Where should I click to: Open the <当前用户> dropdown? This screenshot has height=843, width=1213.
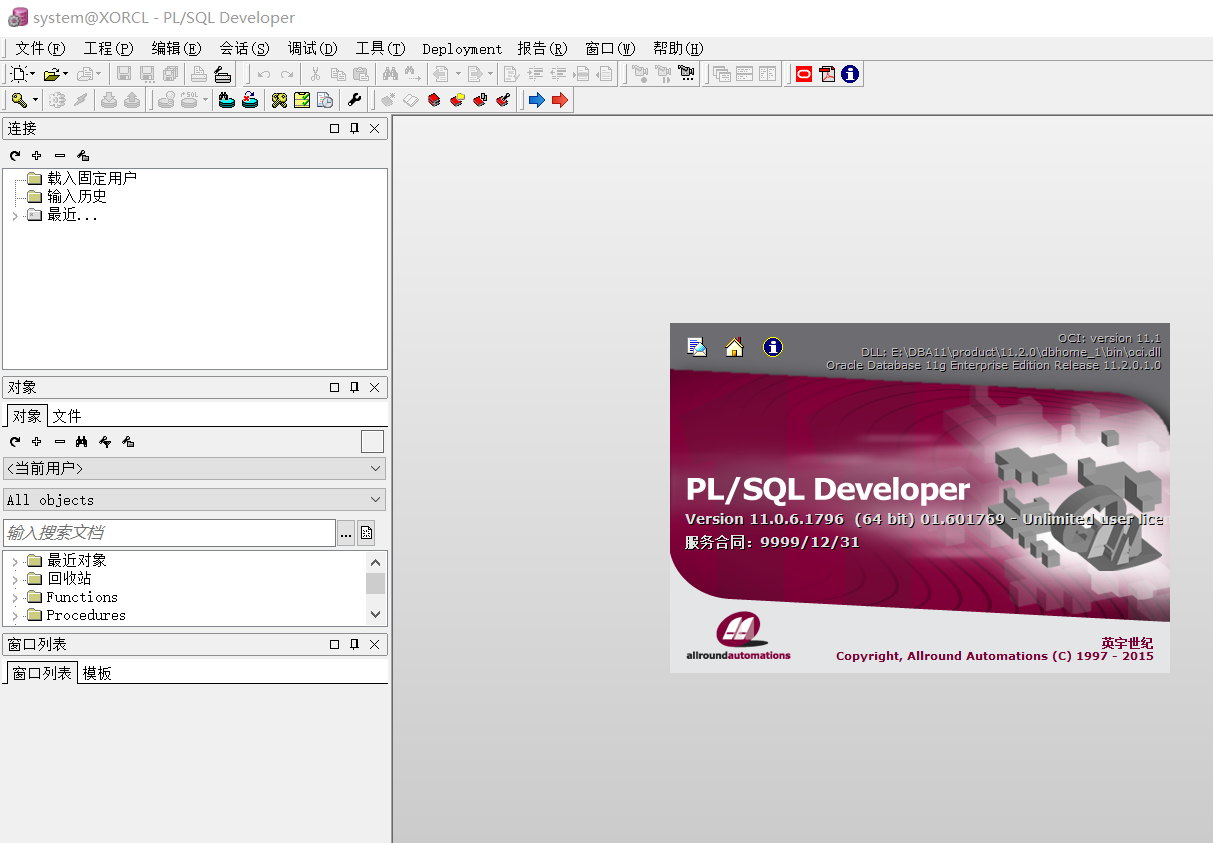(x=376, y=468)
